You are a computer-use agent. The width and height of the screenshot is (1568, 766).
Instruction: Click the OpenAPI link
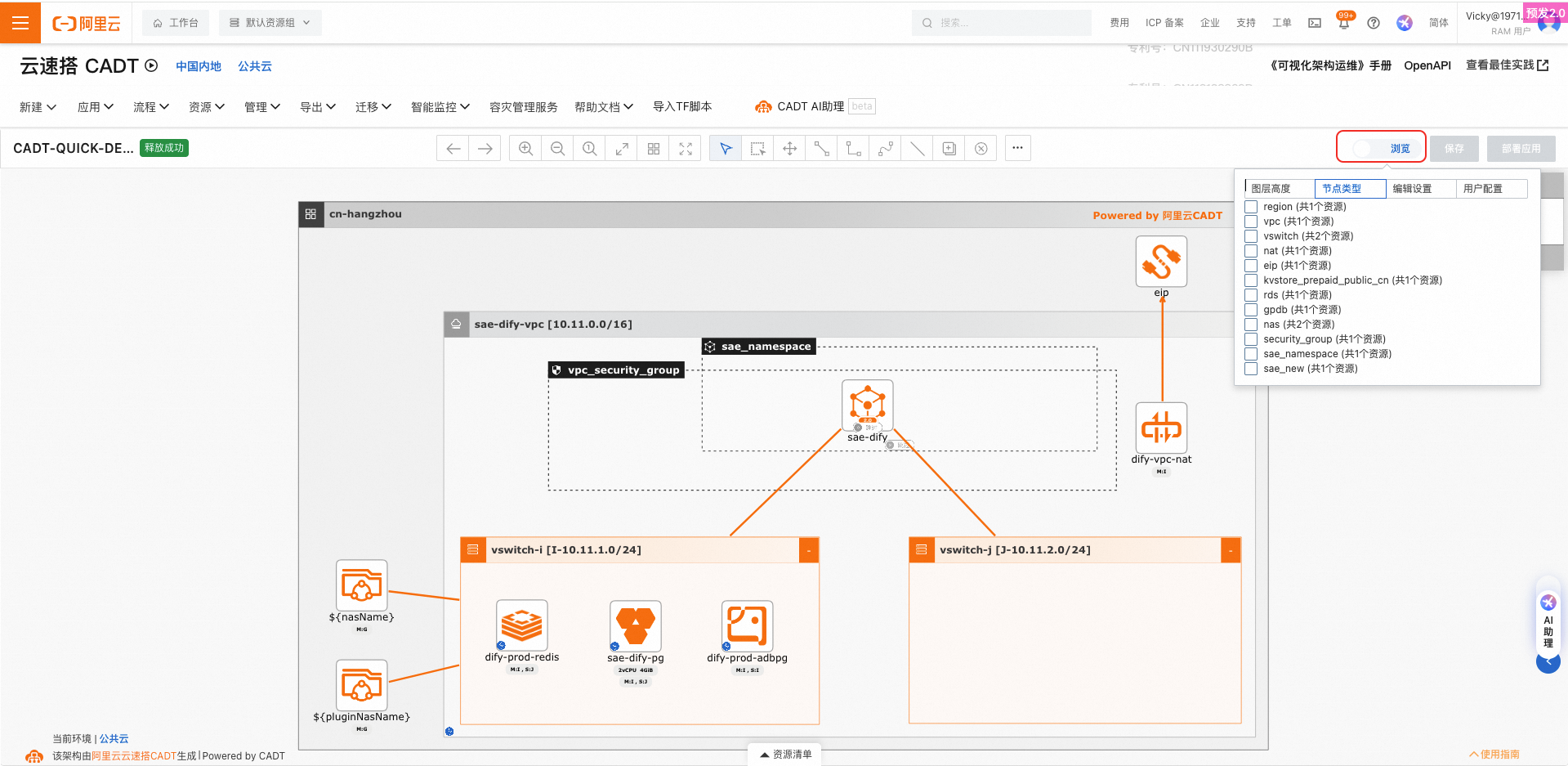pyautogui.click(x=1427, y=65)
